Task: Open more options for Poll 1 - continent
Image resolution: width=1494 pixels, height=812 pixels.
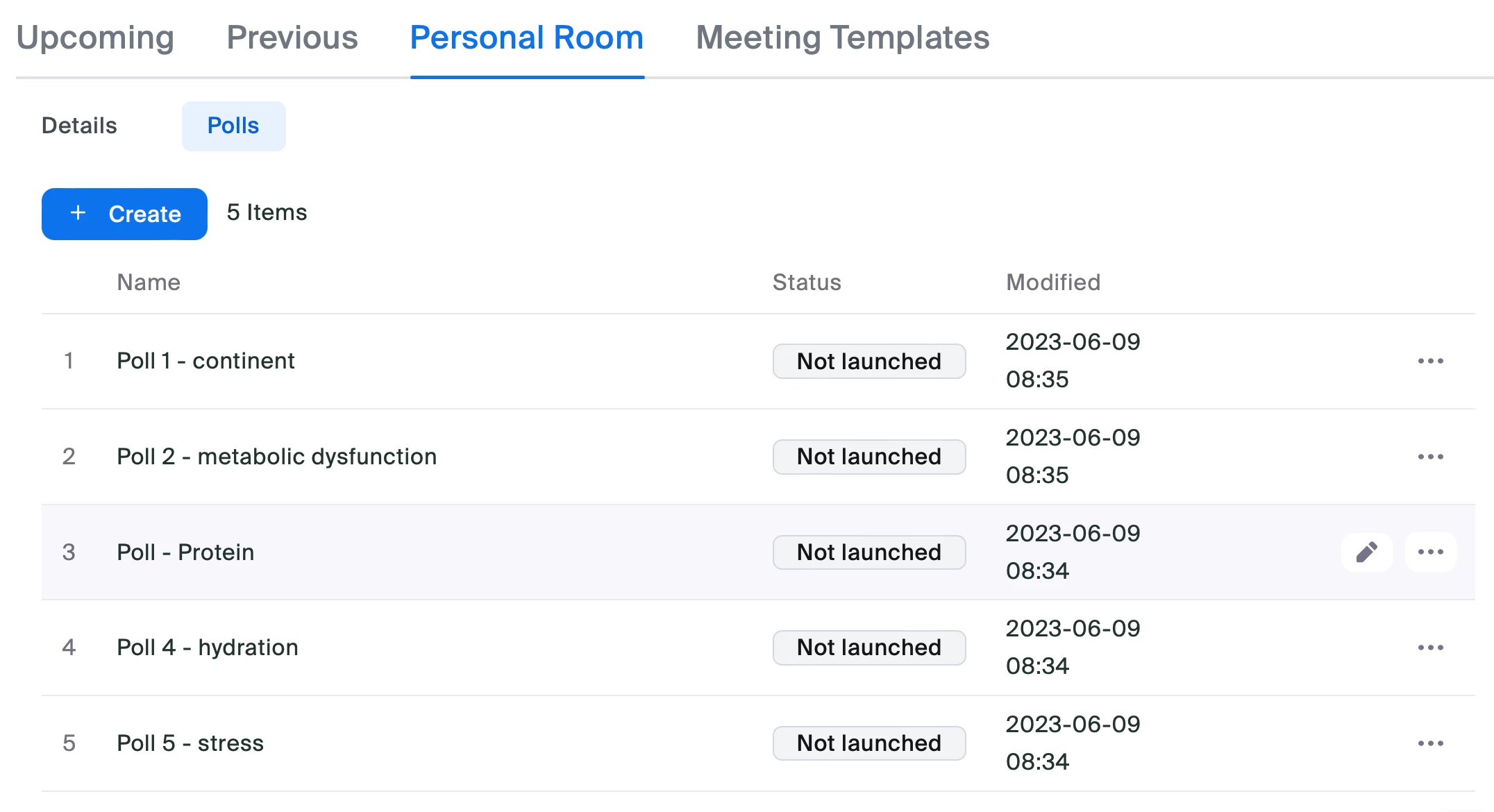Action: point(1430,361)
